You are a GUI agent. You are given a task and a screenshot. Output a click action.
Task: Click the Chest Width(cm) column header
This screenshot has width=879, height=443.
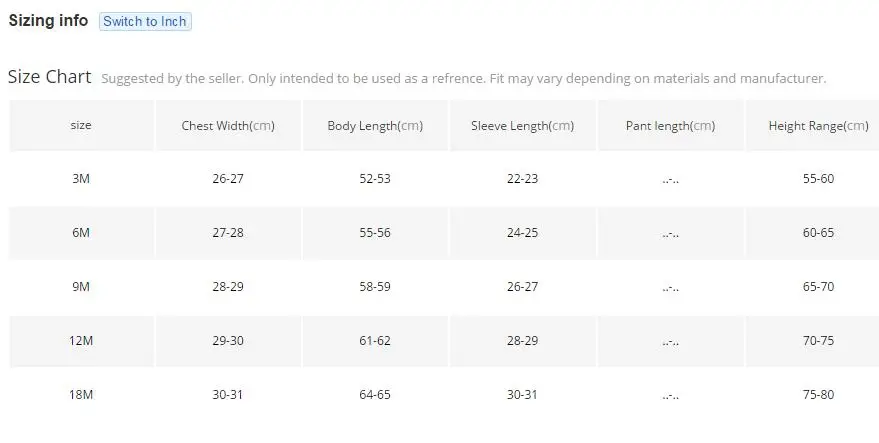[x=228, y=126]
